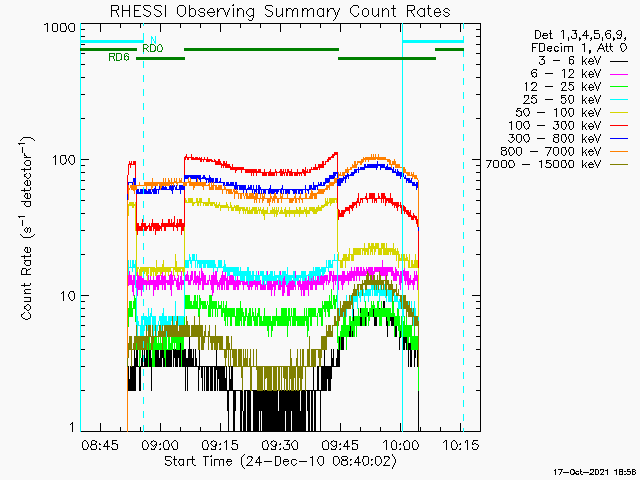
Task: Click the 1000 y-axis tick label
Action: [x=61, y=29]
